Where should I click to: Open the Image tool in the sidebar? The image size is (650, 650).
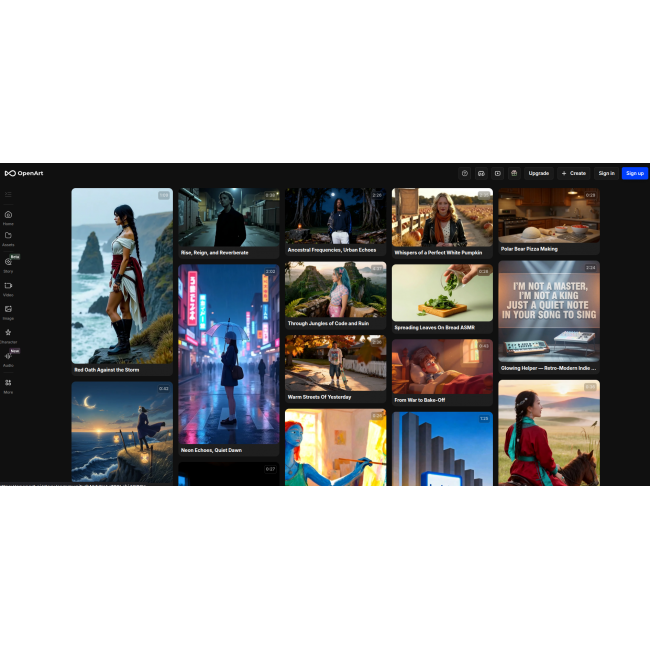pyautogui.click(x=8, y=310)
